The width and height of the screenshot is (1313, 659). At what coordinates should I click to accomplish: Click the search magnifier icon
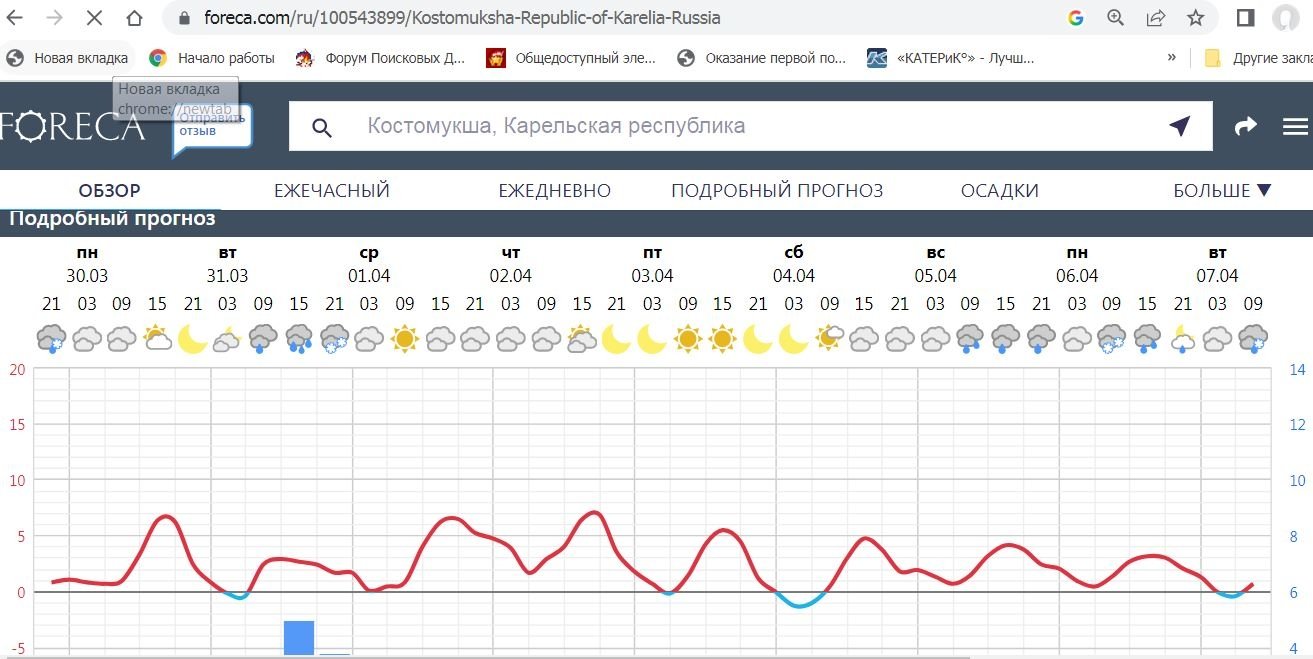(x=321, y=127)
